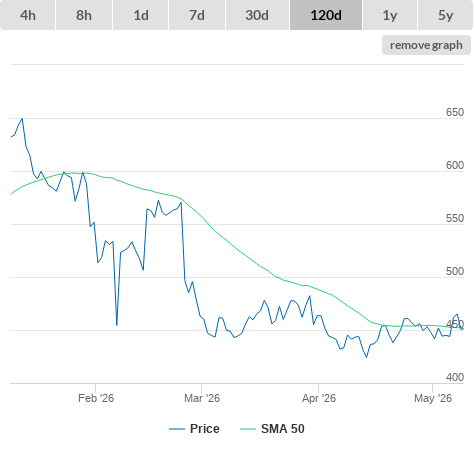Click the blue Price legend line marker
Image resolution: width=474 pixels, height=455 pixels.
177,429
